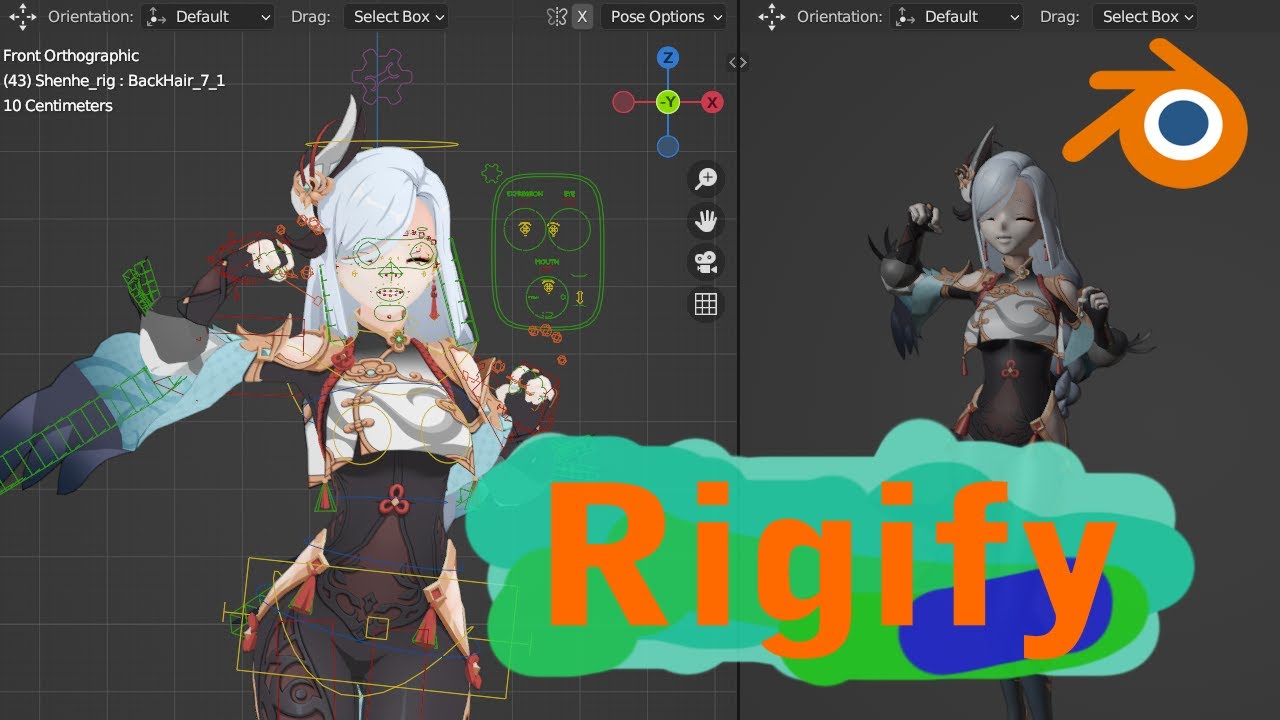Screen dimensions: 1280x720
Task: Open the Drag Select Box dropdown in right viewport
Action: [x=1144, y=17]
